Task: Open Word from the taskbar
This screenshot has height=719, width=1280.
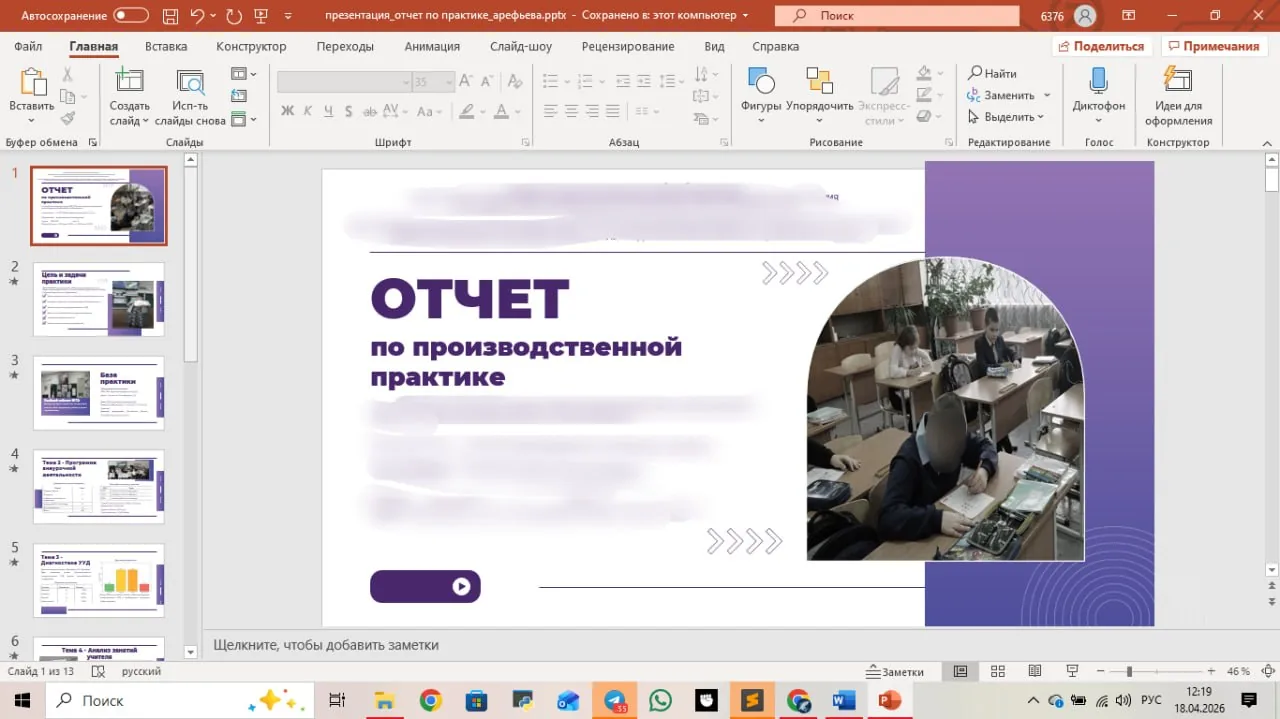Action: point(844,701)
